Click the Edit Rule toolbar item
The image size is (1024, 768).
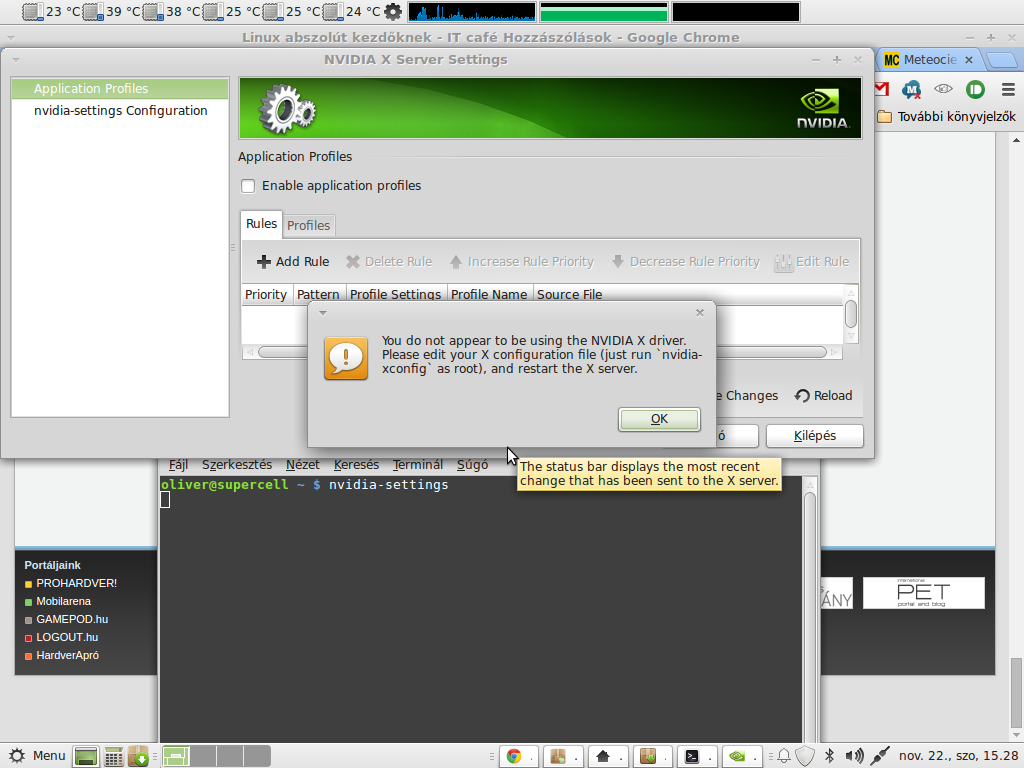click(812, 261)
